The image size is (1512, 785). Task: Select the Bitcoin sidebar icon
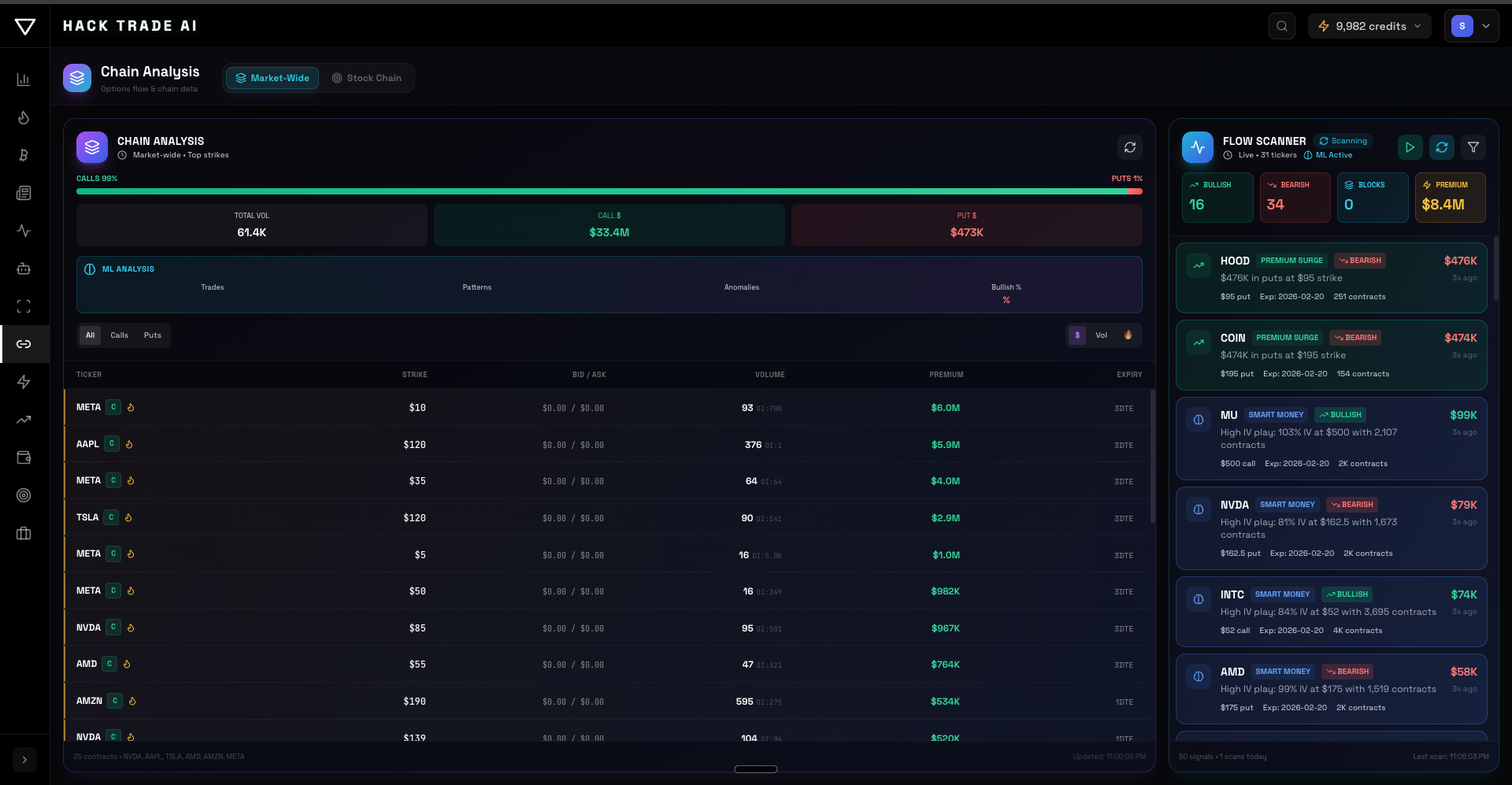pyautogui.click(x=24, y=155)
